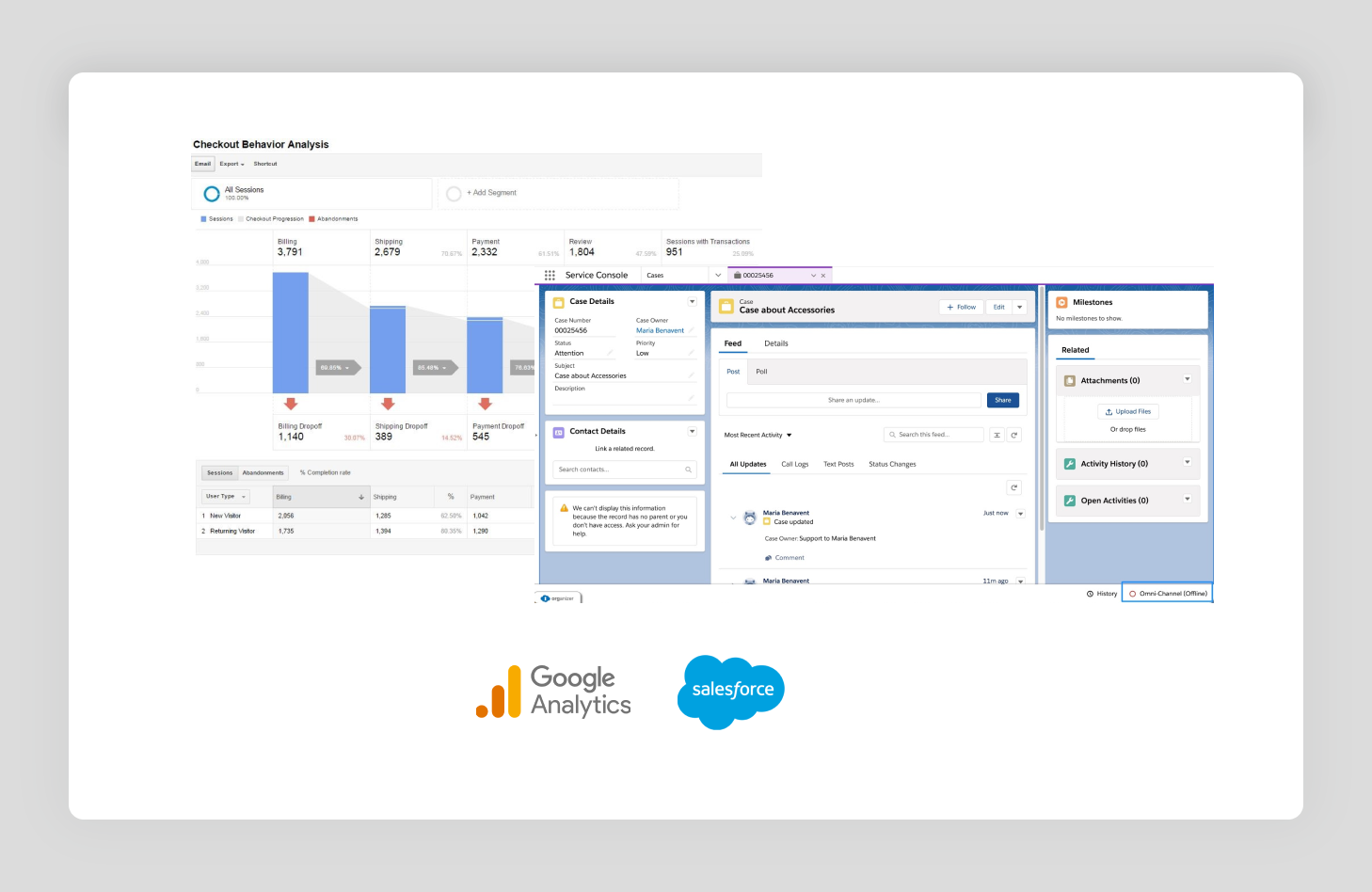Expand the Case Details card menu arrow

click(693, 302)
